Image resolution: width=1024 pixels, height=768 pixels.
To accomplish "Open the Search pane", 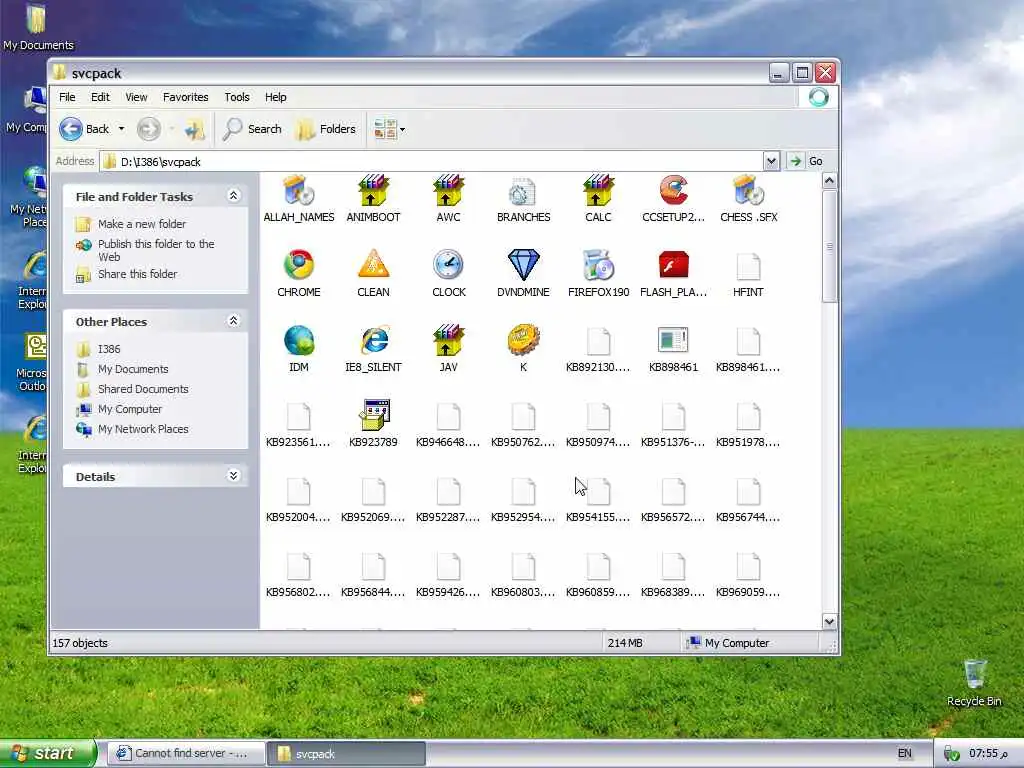I will [252, 129].
